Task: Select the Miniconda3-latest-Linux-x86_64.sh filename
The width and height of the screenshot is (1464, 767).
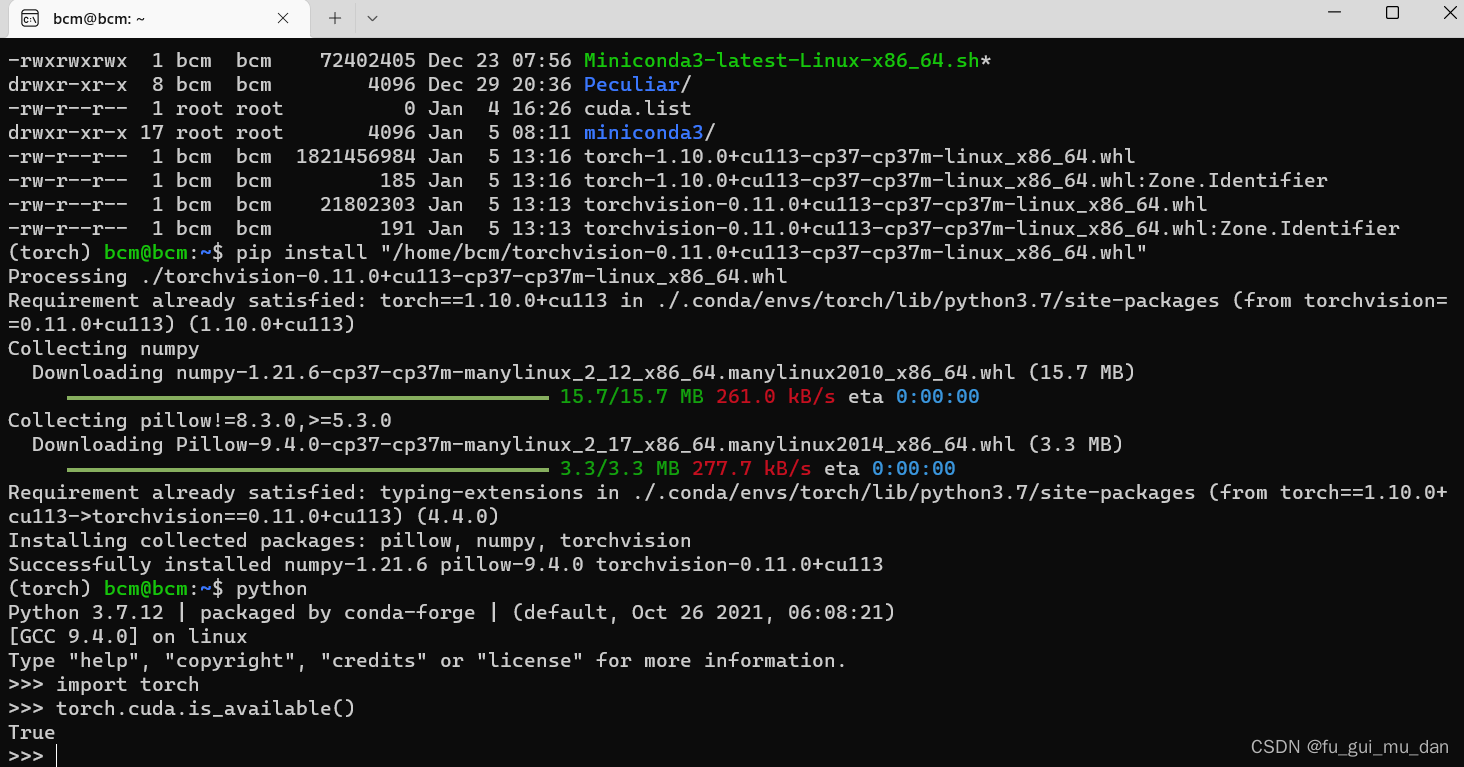Action: click(x=778, y=60)
